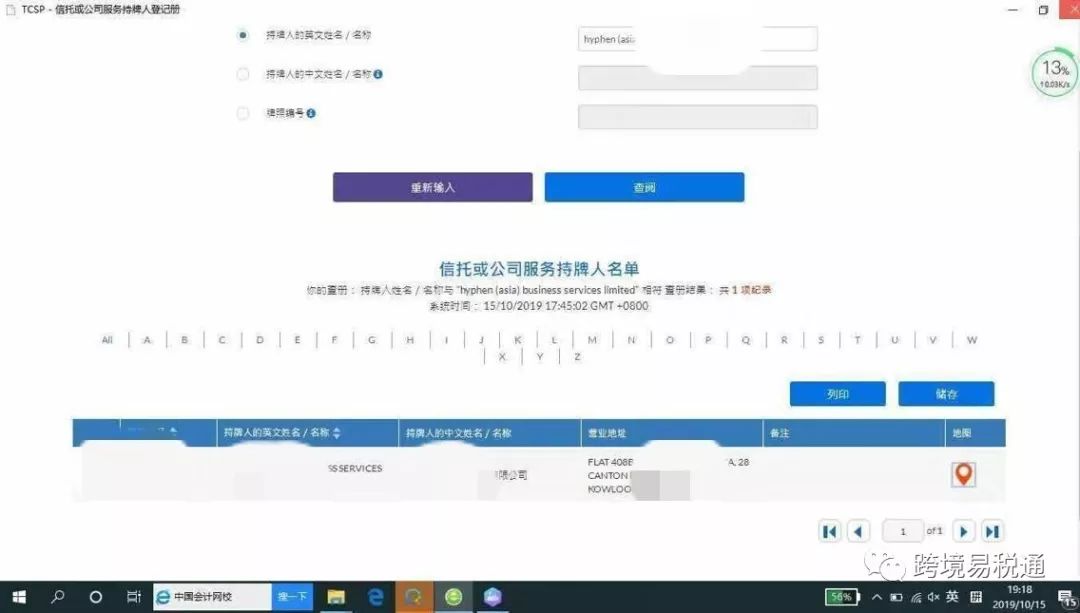Open File Explorer from the taskbar
Screen dimensions: 1080x613
coord(336,597)
